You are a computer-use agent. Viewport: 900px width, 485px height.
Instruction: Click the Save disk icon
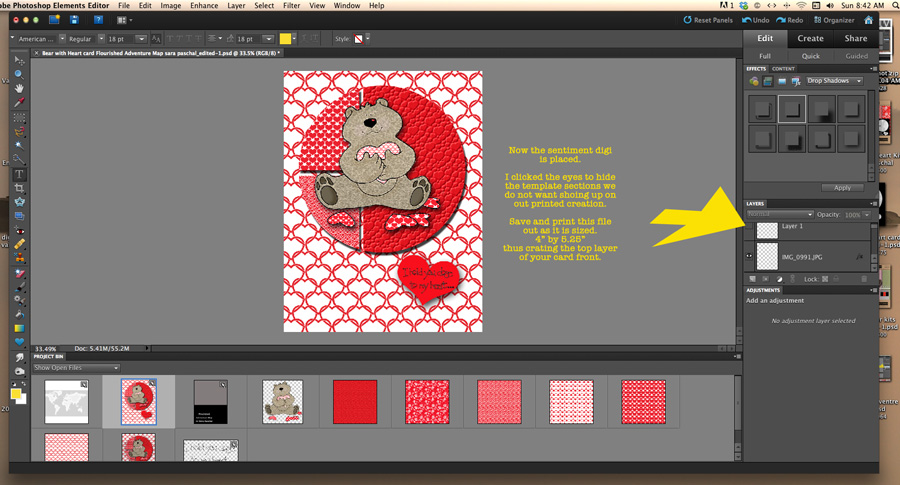click(x=74, y=20)
